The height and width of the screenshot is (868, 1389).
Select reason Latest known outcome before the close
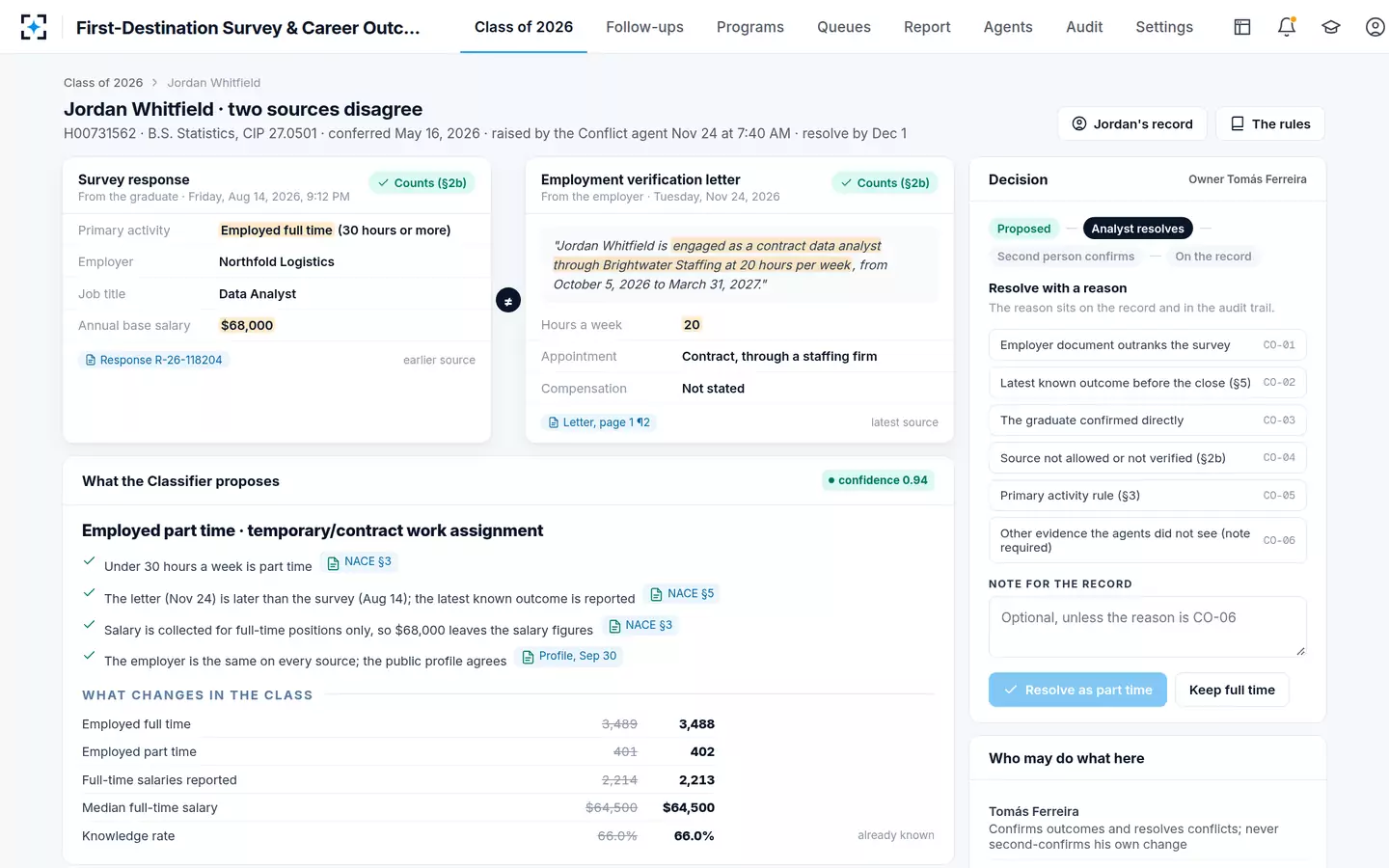point(1148,383)
